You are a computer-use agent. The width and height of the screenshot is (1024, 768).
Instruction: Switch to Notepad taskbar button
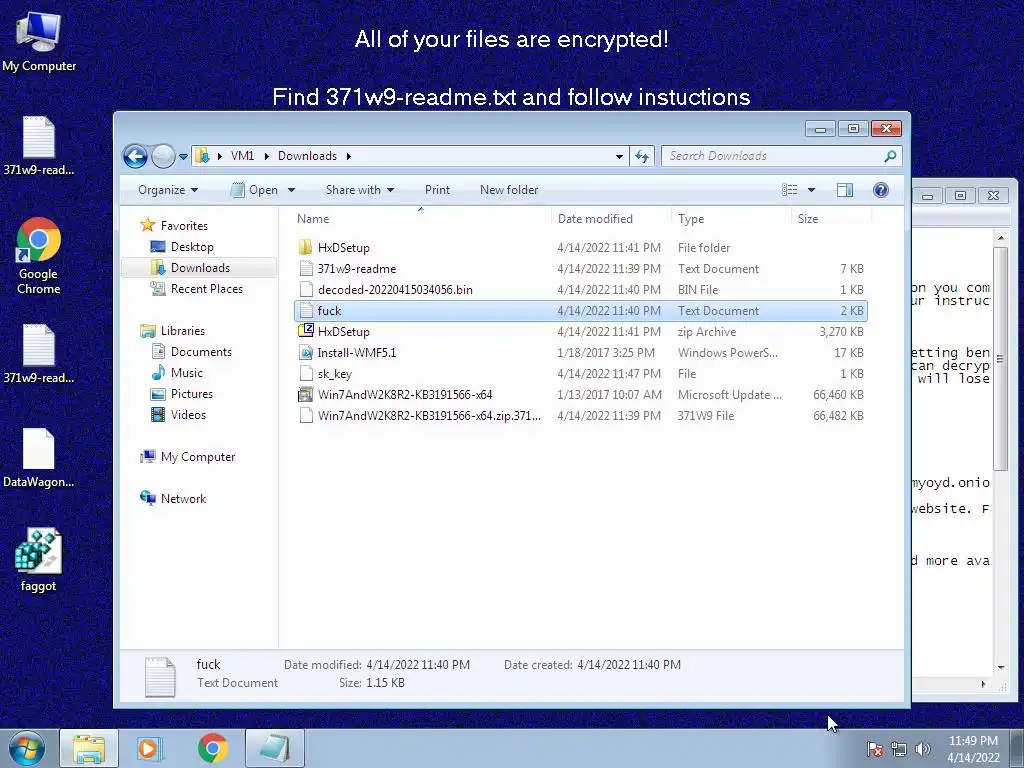tap(276, 748)
